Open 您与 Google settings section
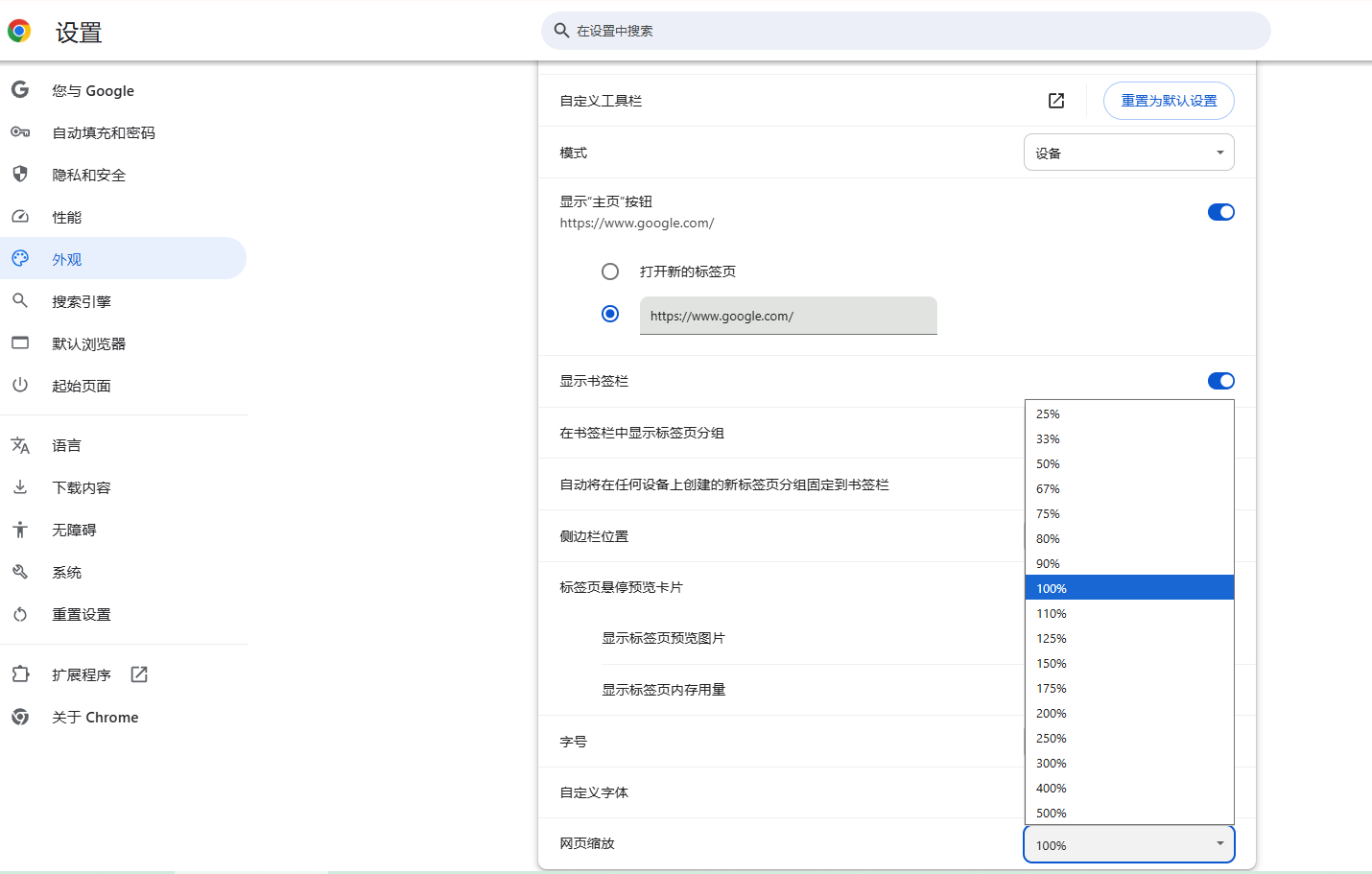The width and height of the screenshot is (1372, 874). tap(123, 90)
